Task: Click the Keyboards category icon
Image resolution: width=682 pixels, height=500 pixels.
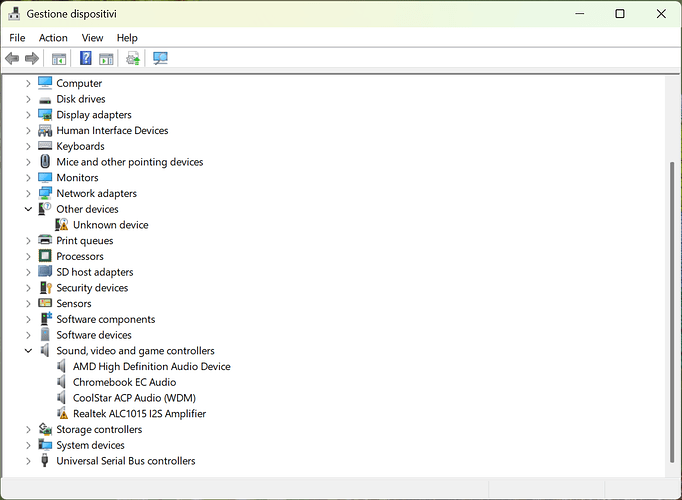Action: pyautogui.click(x=45, y=146)
